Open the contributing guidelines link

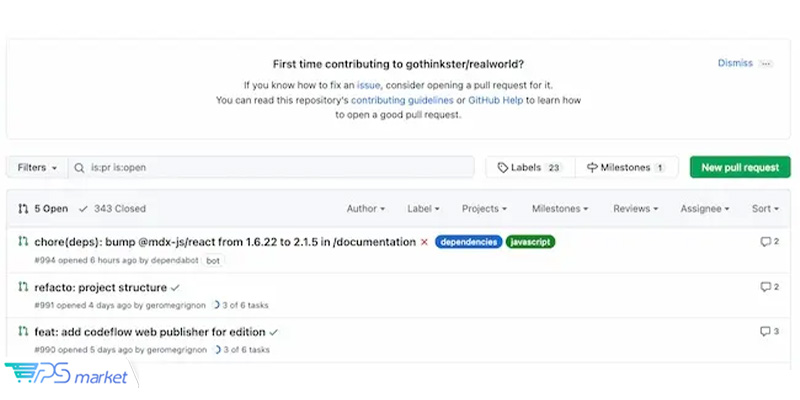(402, 101)
